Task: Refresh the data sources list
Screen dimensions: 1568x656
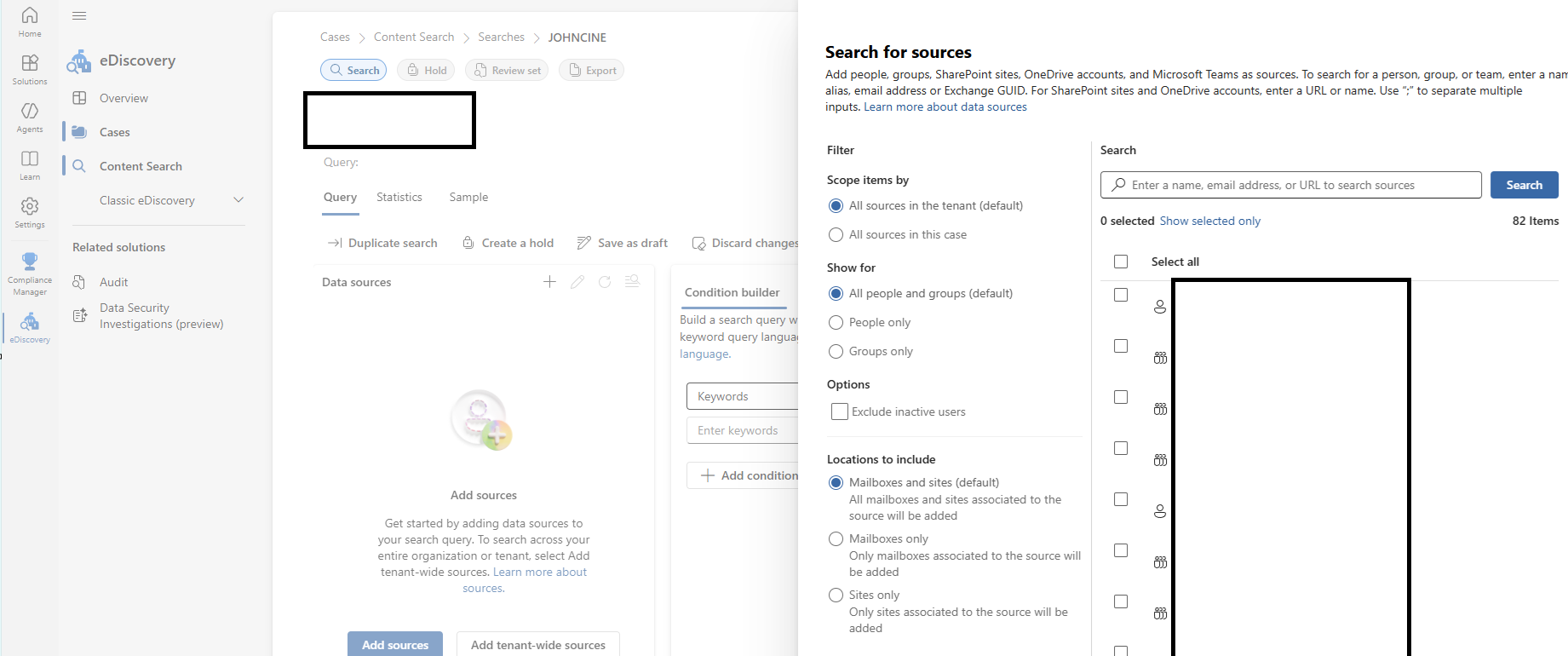Action: point(605,282)
